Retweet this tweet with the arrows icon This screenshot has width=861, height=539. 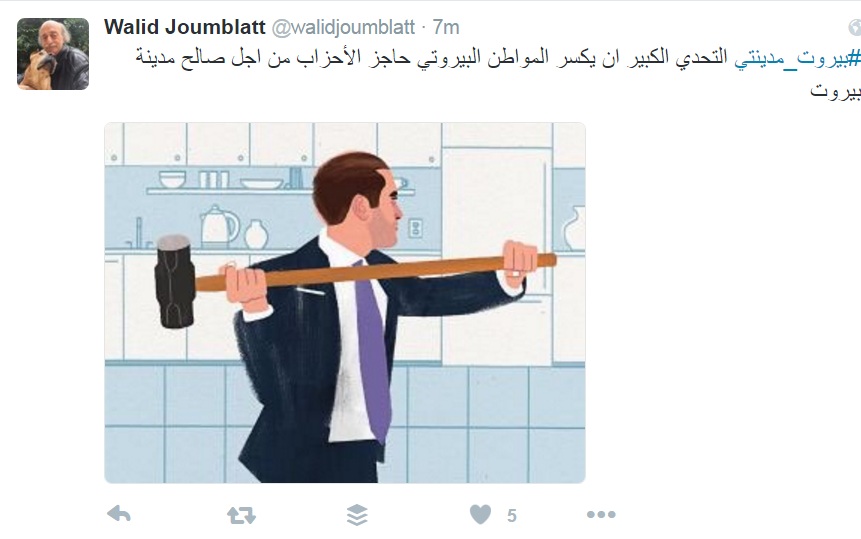pyautogui.click(x=241, y=515)
